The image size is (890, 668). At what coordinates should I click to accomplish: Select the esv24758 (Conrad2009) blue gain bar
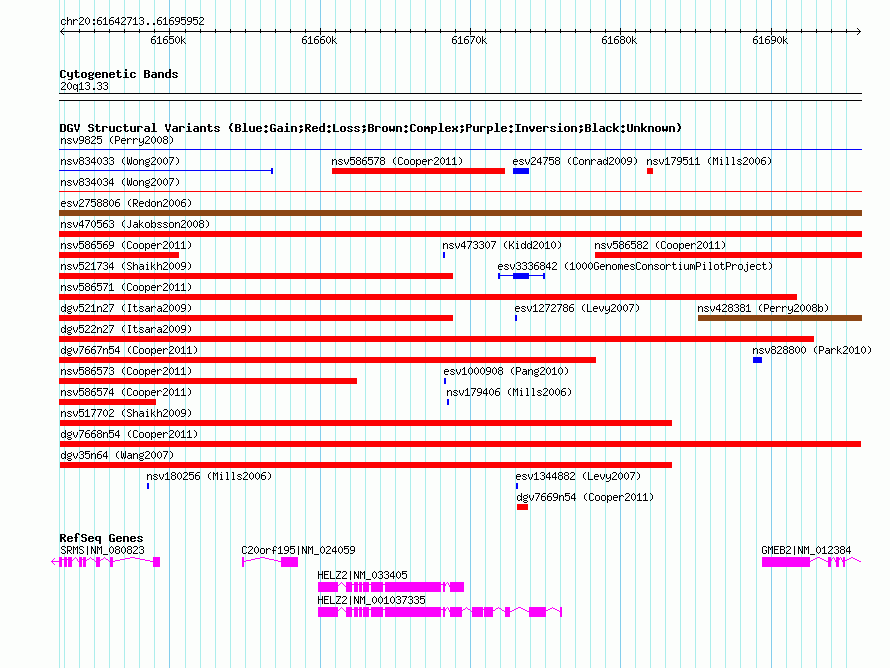point(521,171)
